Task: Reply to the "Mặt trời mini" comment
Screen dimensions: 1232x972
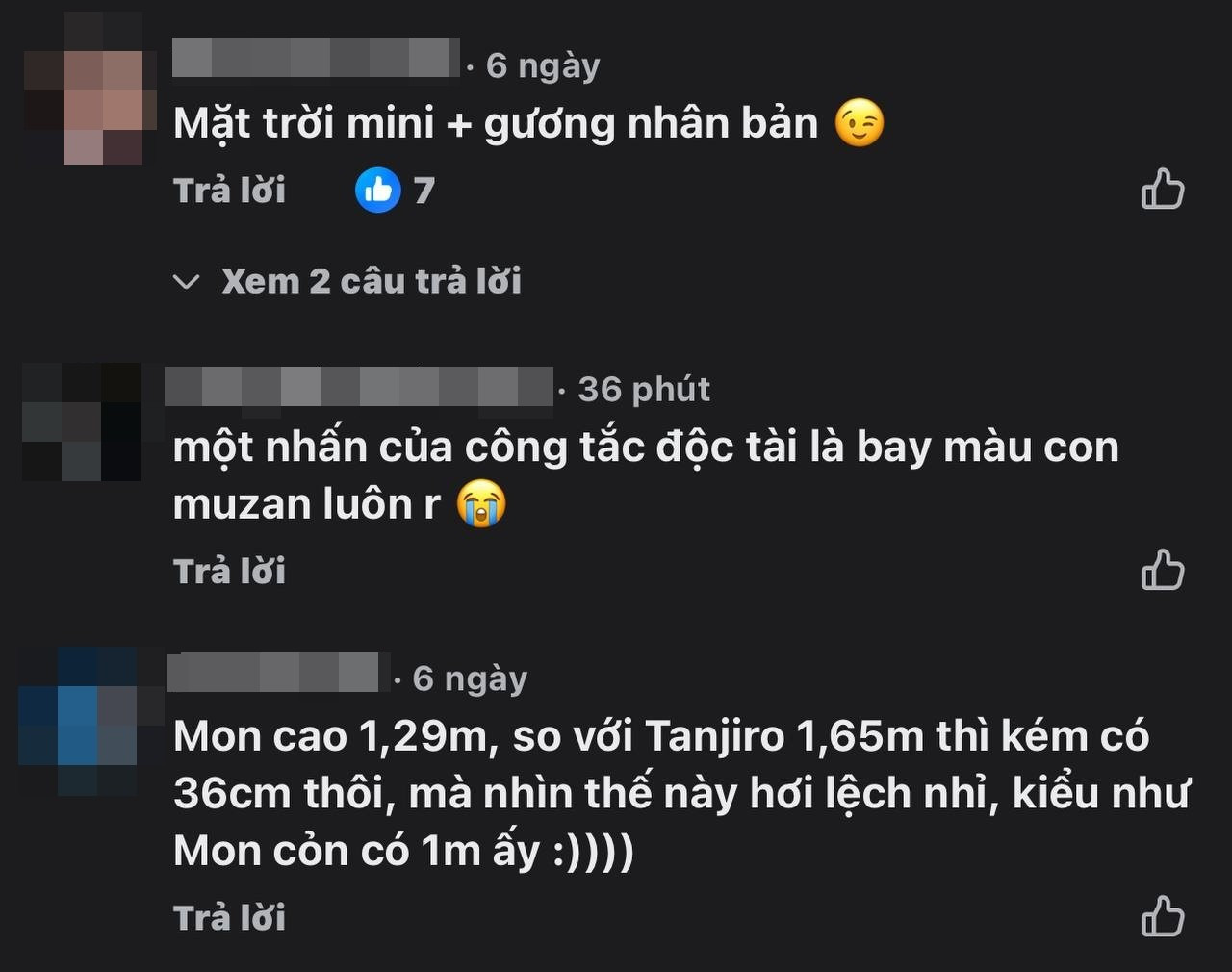Action: [229, 191]
